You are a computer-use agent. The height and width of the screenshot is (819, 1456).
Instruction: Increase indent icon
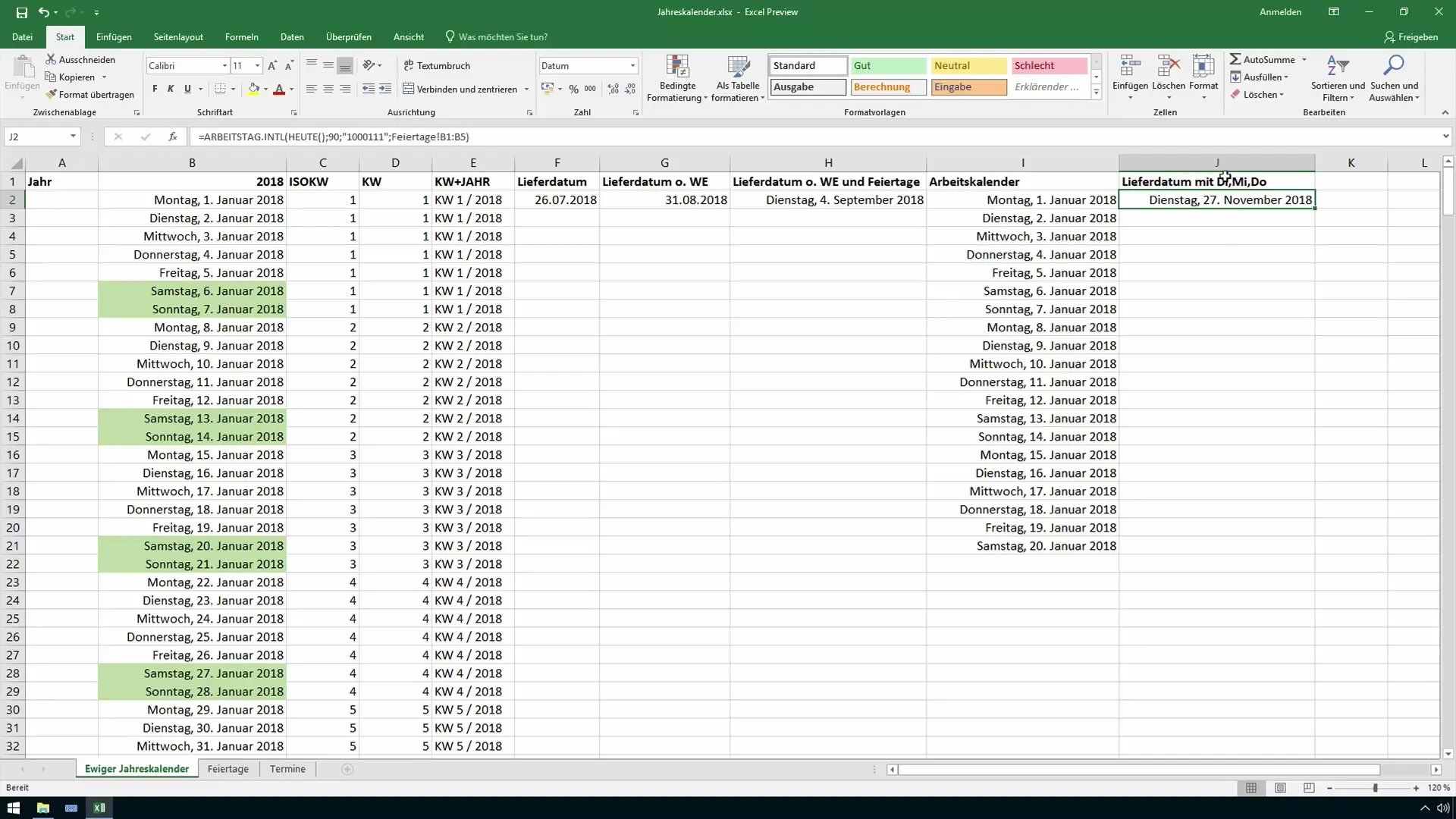coord(385,89)
